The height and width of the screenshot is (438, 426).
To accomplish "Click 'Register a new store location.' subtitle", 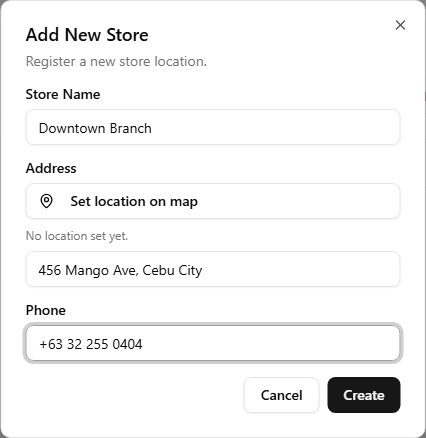I will pos(116,62).
